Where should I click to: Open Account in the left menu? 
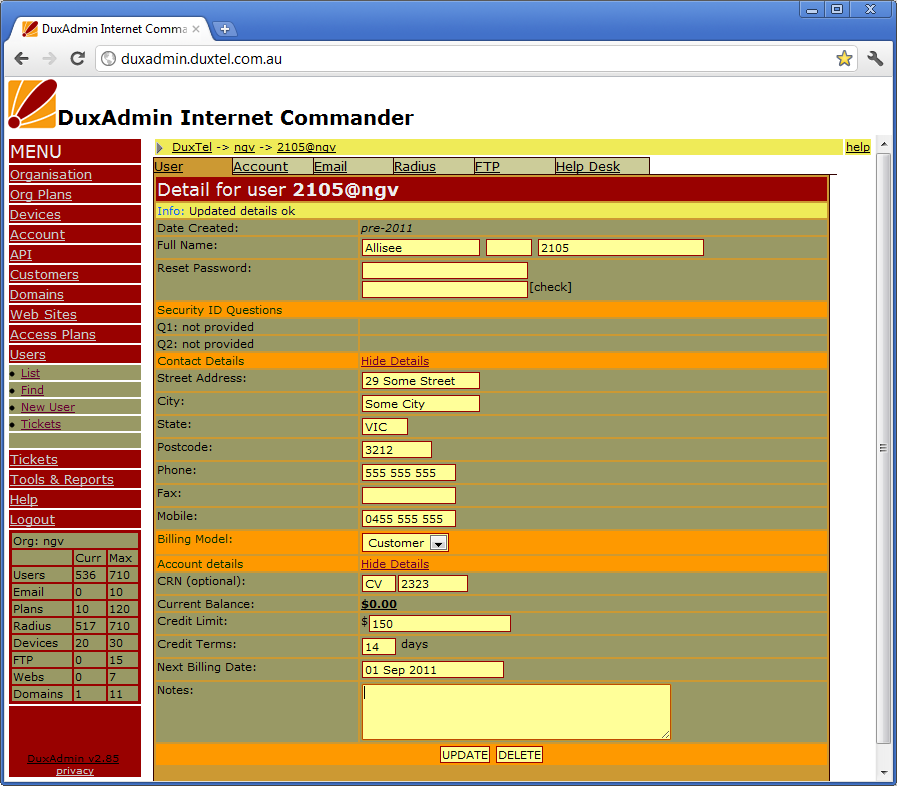click(x=37, y=235)
